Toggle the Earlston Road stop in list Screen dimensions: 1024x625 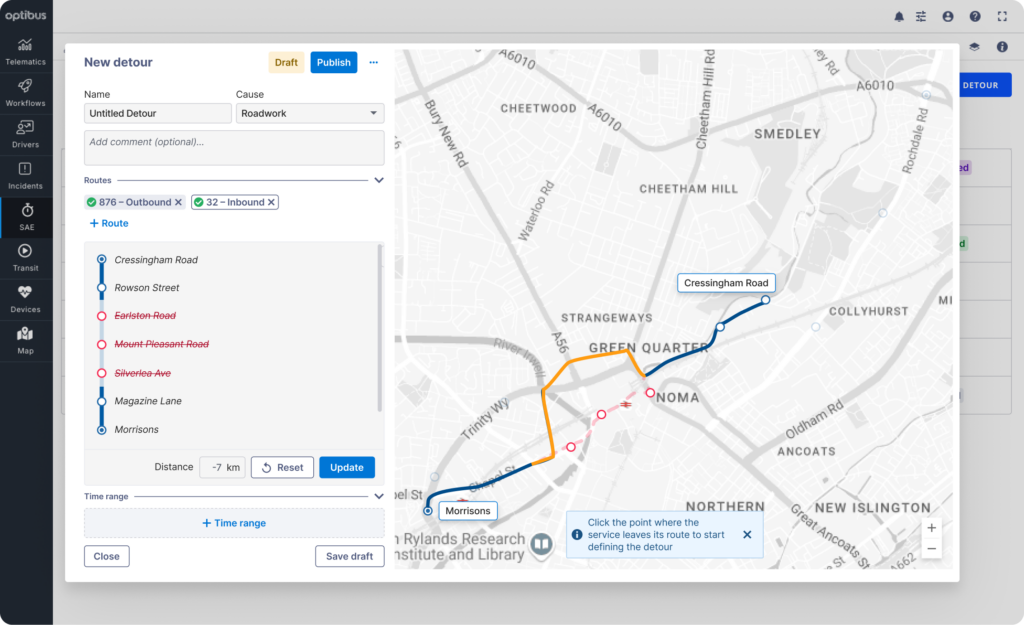pos(101,316)
